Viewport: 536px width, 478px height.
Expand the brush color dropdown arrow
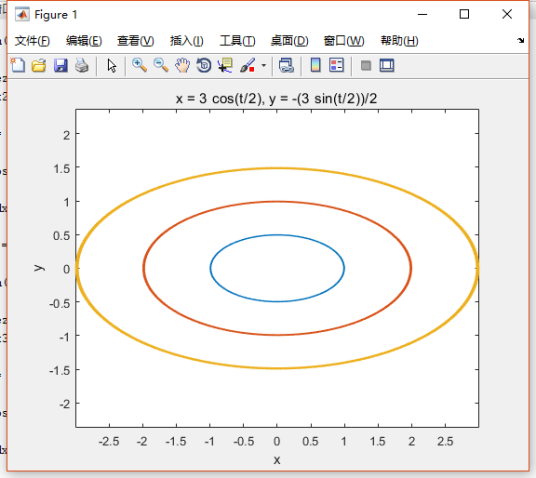(264, 65)
